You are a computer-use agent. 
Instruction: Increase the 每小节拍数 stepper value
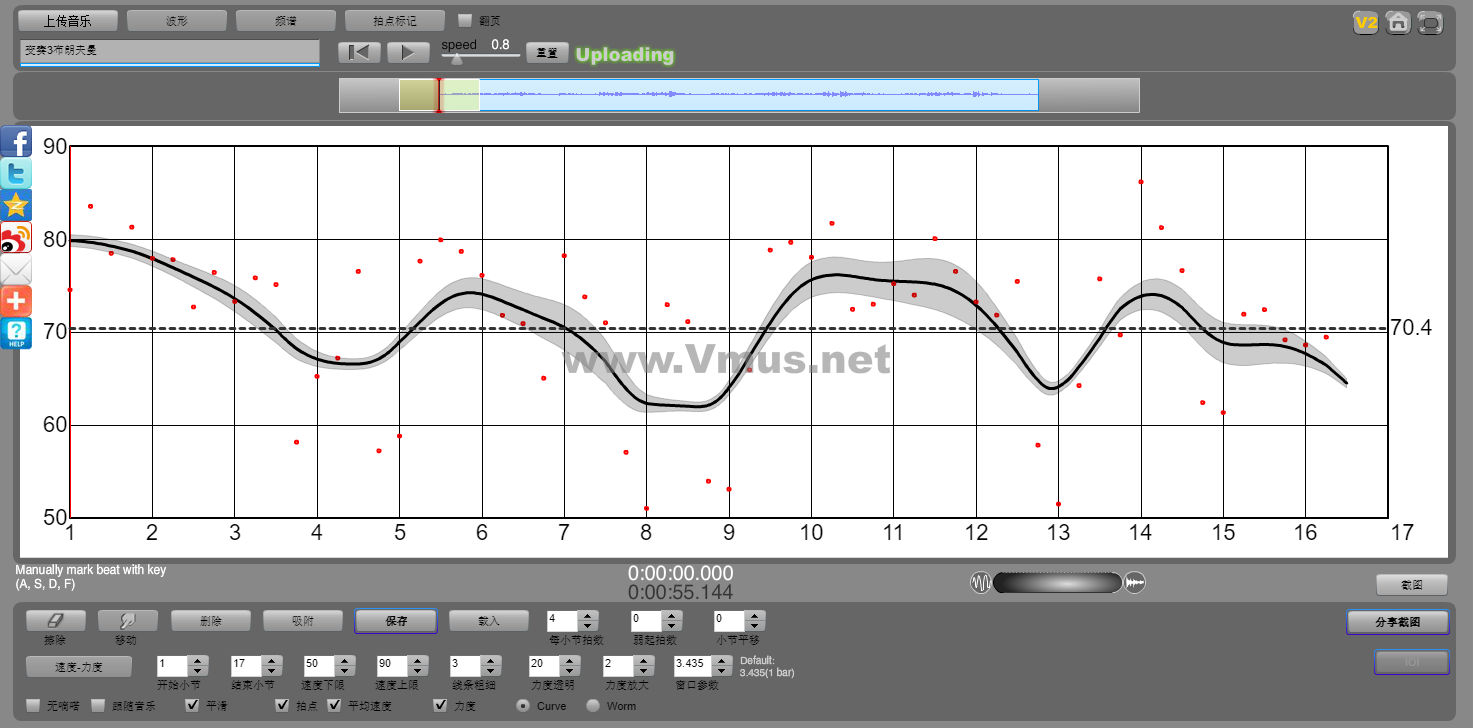tap(588, 616)
